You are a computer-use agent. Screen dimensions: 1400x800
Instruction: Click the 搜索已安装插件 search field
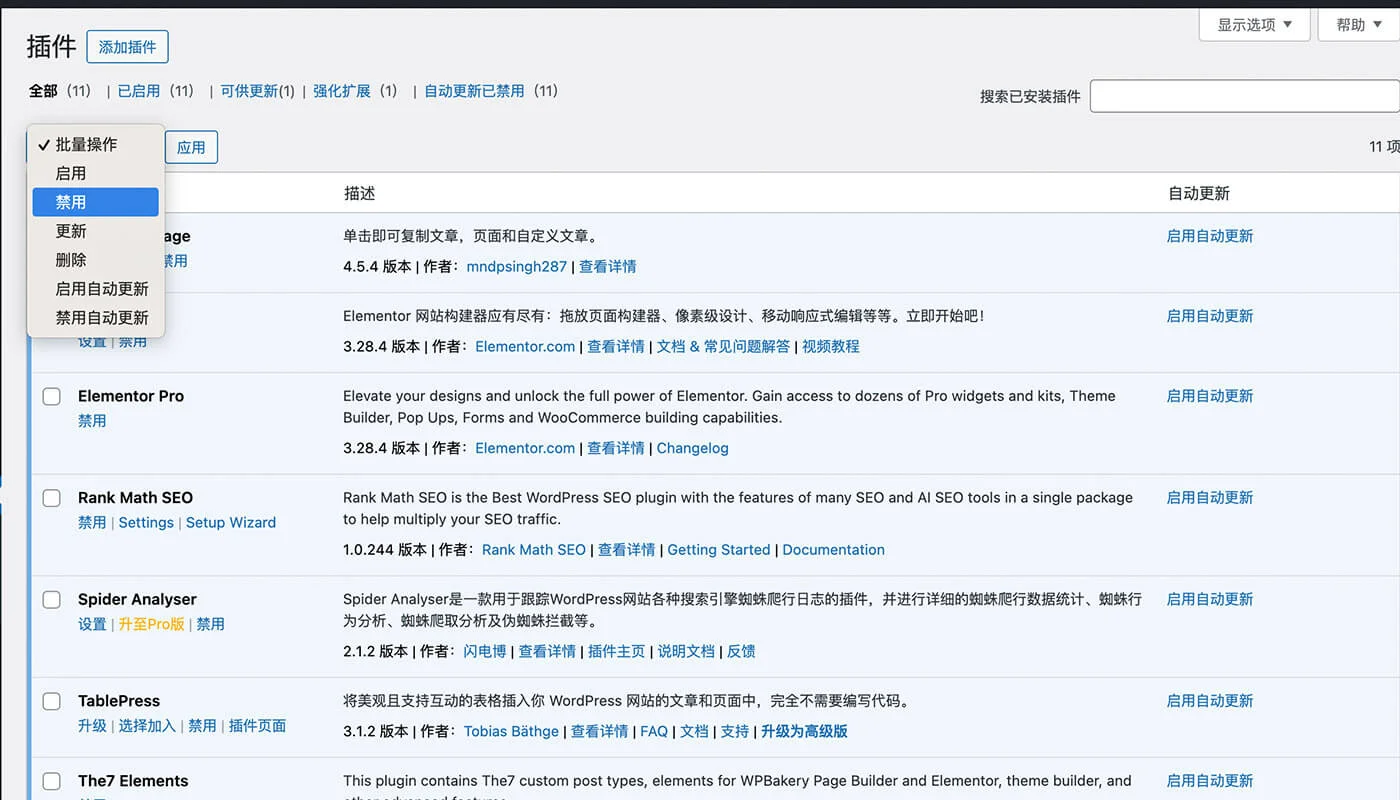(1245, 95)
